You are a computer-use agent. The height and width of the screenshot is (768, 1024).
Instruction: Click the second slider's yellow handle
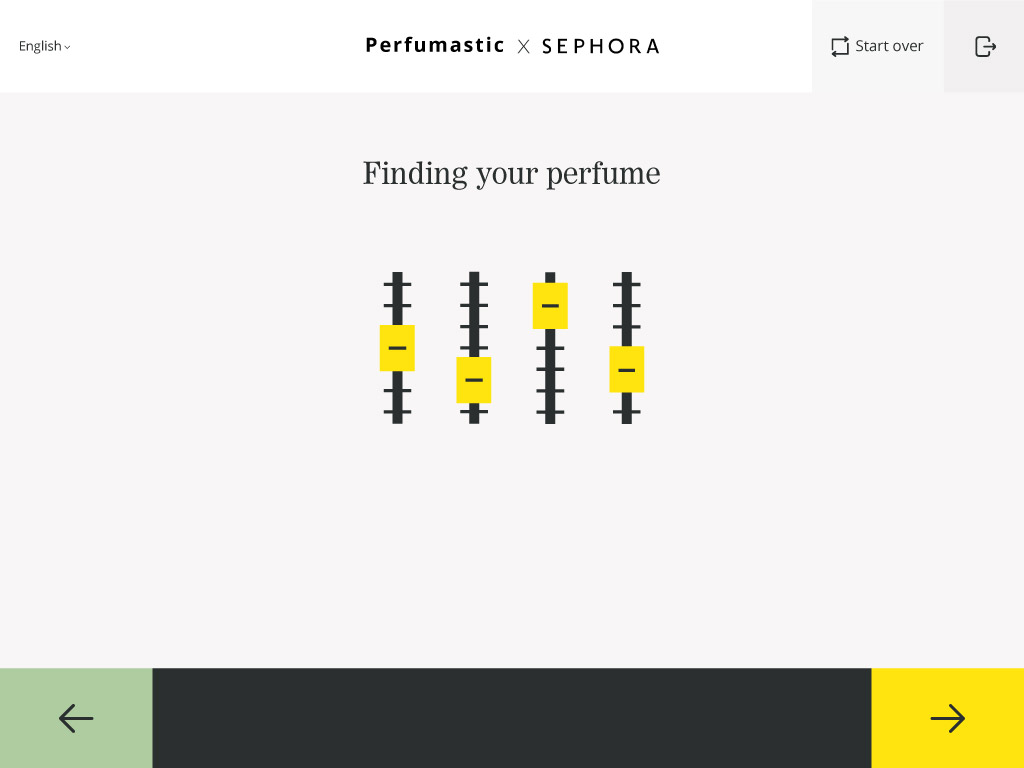click(474, 380)
